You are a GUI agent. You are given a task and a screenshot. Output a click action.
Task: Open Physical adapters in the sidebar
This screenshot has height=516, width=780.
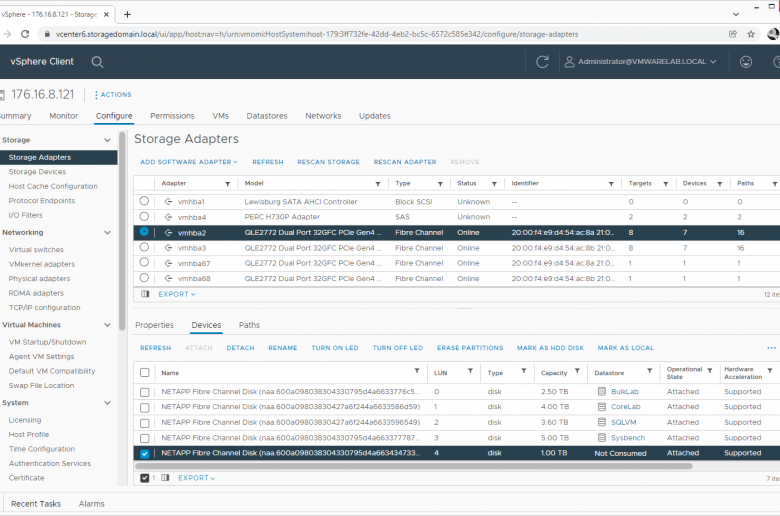39,279
